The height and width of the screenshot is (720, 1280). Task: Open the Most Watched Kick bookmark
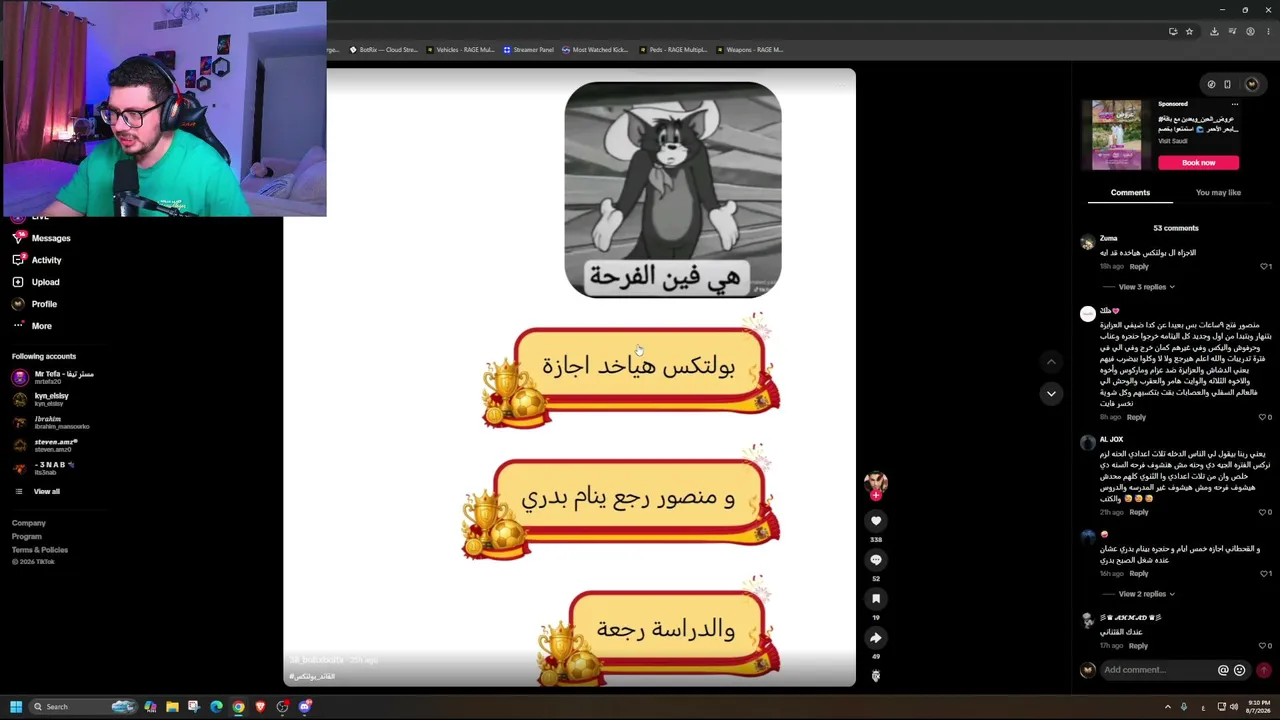[x=595, y=50]
